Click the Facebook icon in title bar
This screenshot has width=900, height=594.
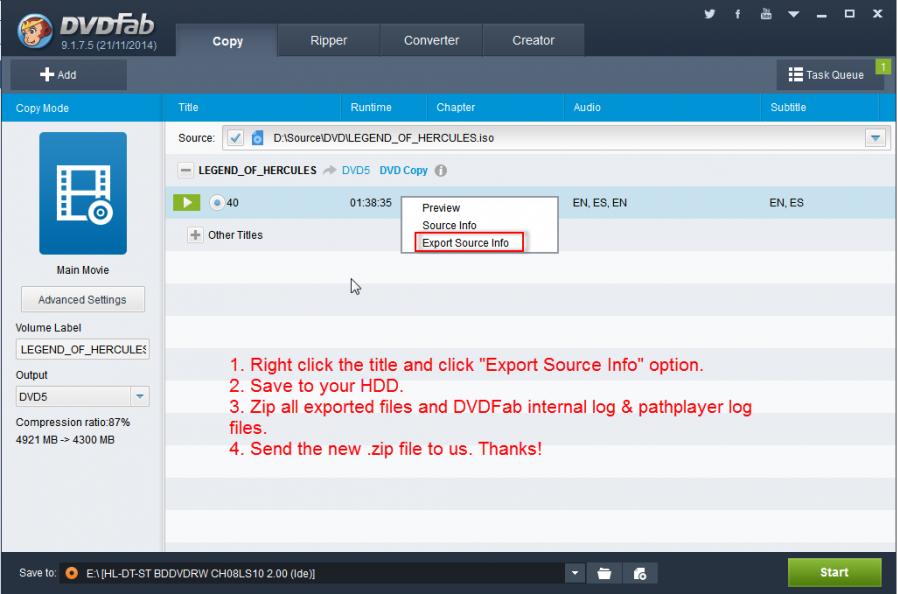[738, 14]
